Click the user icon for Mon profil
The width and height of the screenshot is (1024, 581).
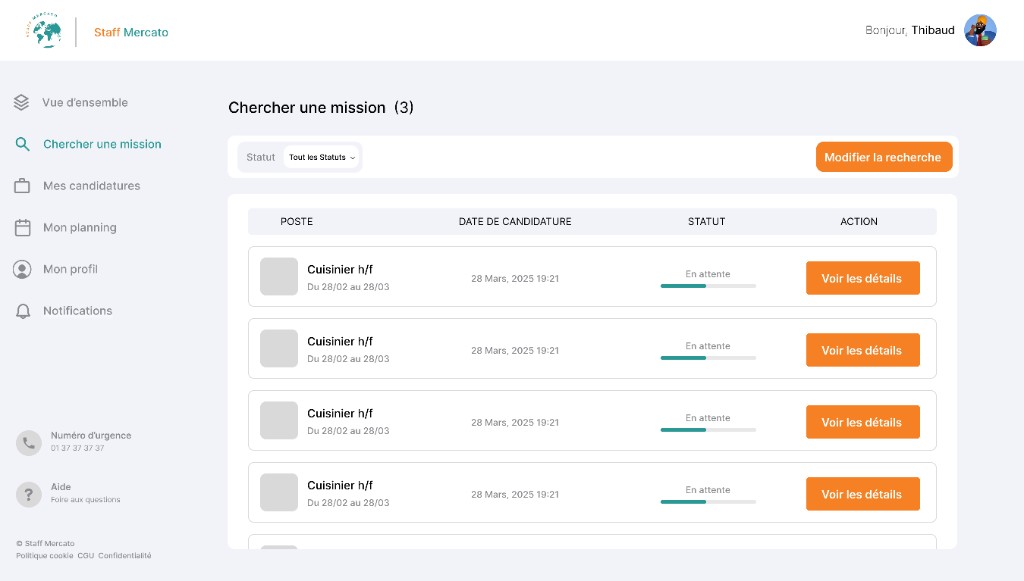pyautogui.click(x=22, y=270)
